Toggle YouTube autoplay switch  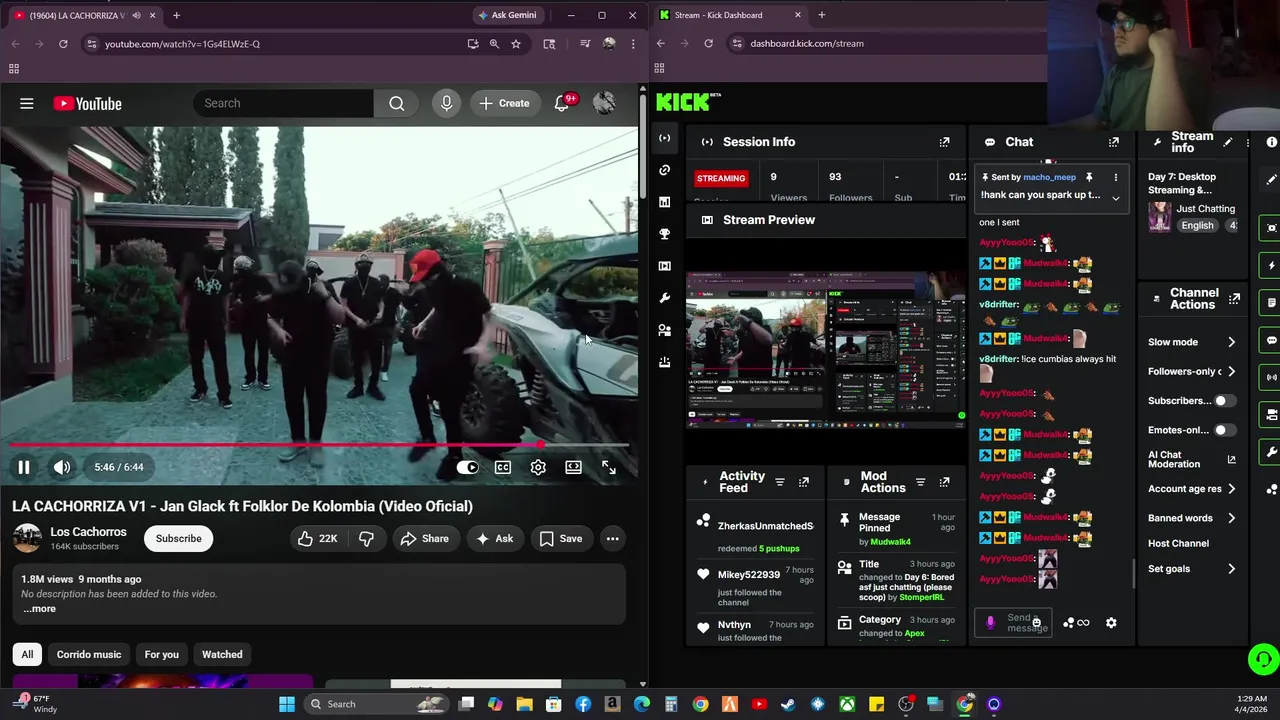click(x=467, y=467)
